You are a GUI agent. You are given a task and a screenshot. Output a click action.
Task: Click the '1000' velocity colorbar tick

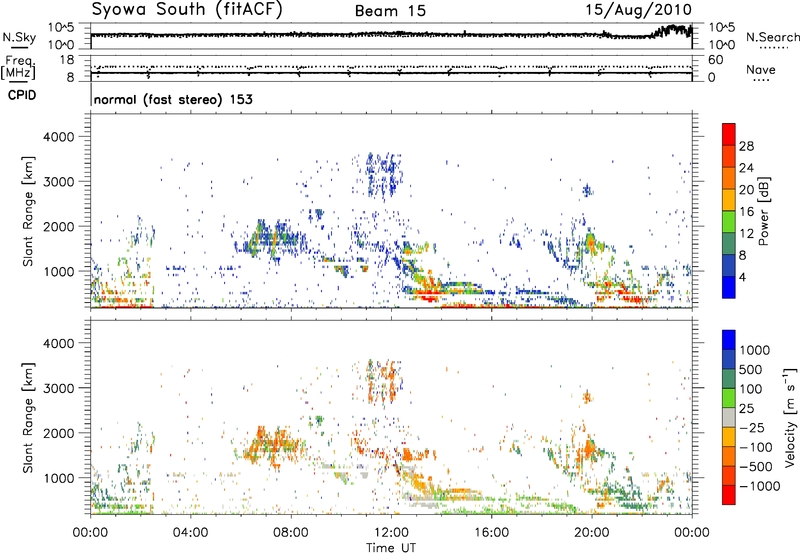coord(755,350)
